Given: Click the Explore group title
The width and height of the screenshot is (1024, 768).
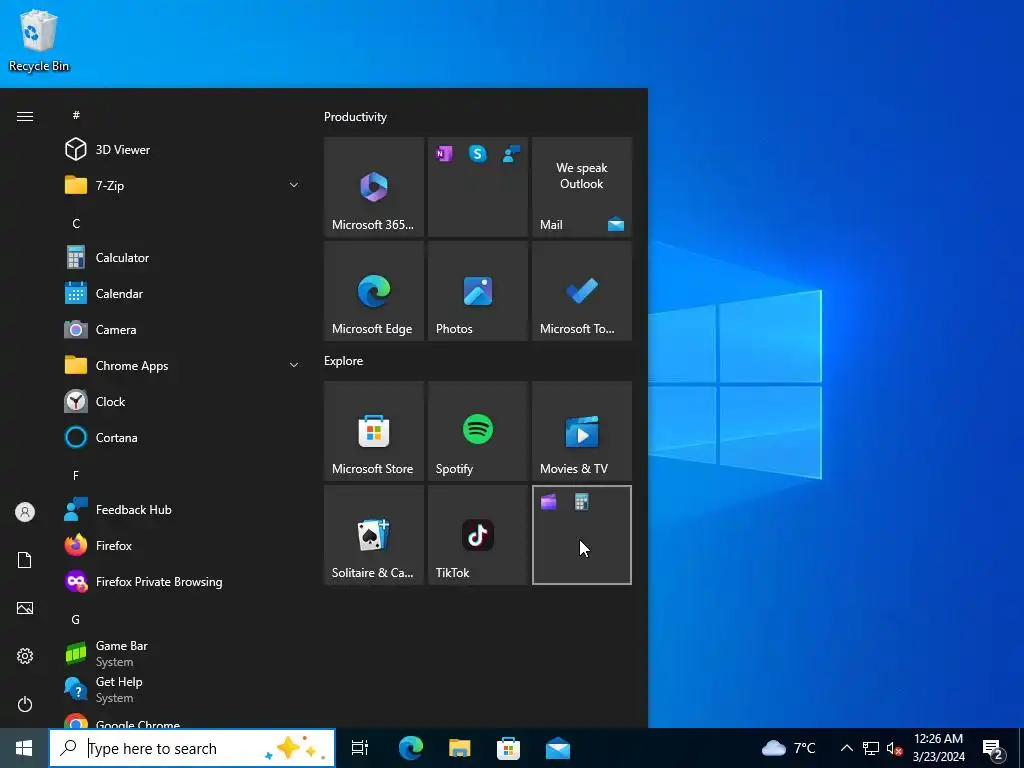Looking at the screenshot, I should [x=344, y=360].
